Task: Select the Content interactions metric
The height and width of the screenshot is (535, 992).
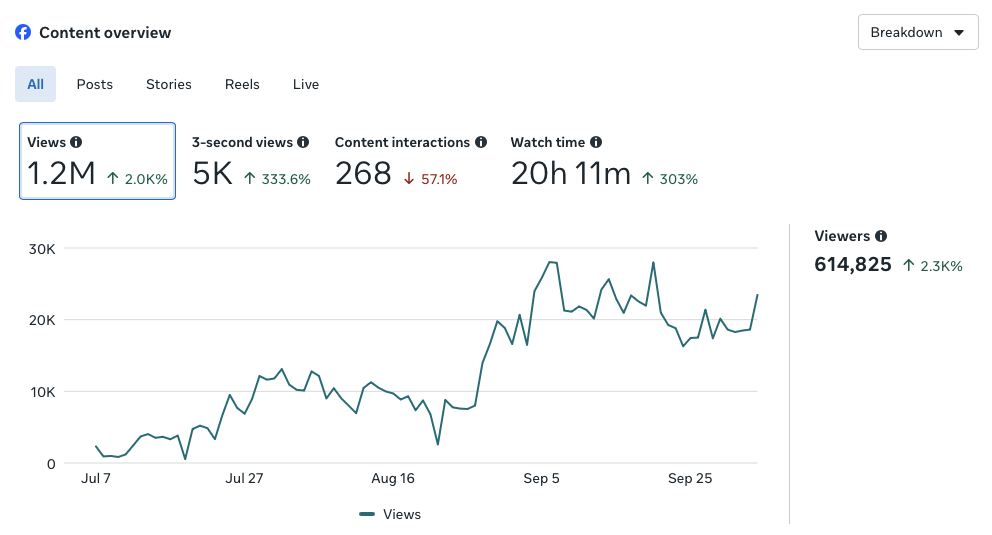Action: 411,161
